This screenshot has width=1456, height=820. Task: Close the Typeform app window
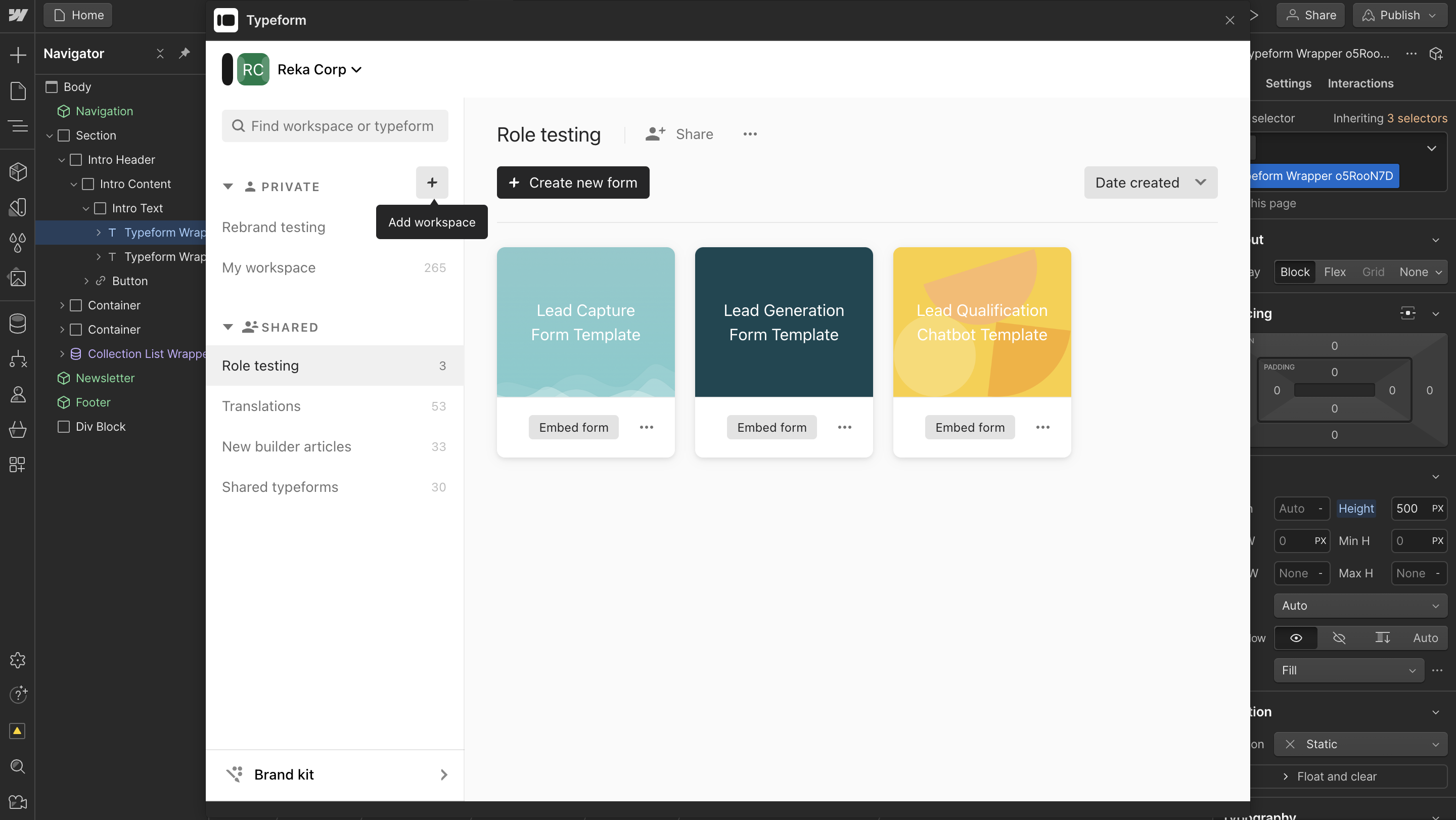[1230, 20]
